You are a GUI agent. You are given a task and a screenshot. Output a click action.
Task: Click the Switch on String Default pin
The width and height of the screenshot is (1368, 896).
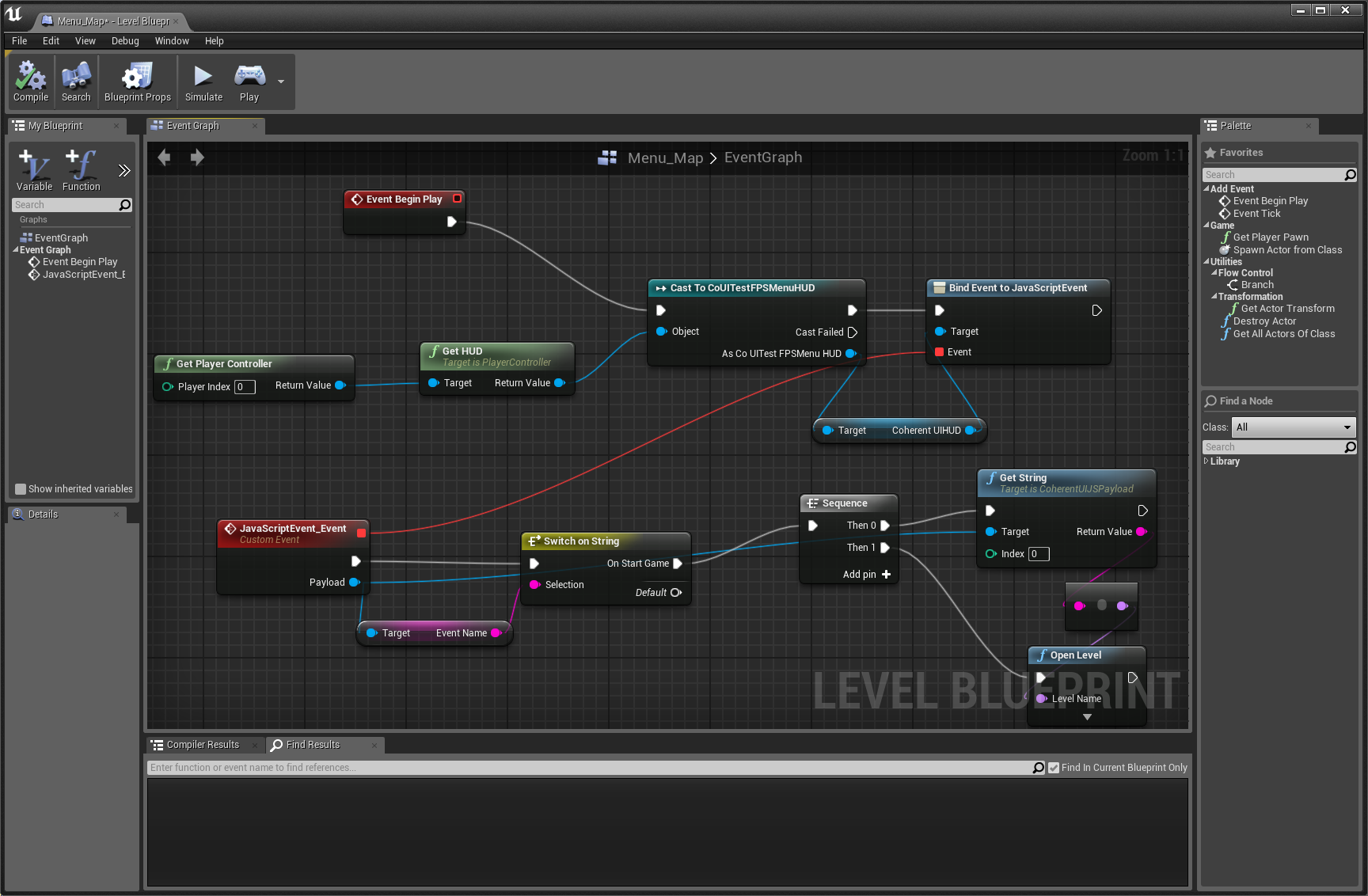pyautogui.click(x=675, y=593)
